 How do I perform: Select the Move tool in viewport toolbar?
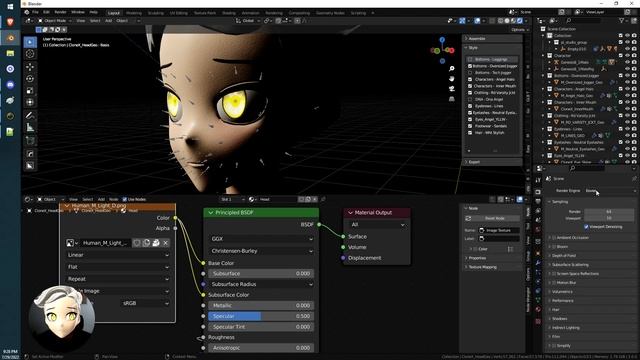pos(30,67)
